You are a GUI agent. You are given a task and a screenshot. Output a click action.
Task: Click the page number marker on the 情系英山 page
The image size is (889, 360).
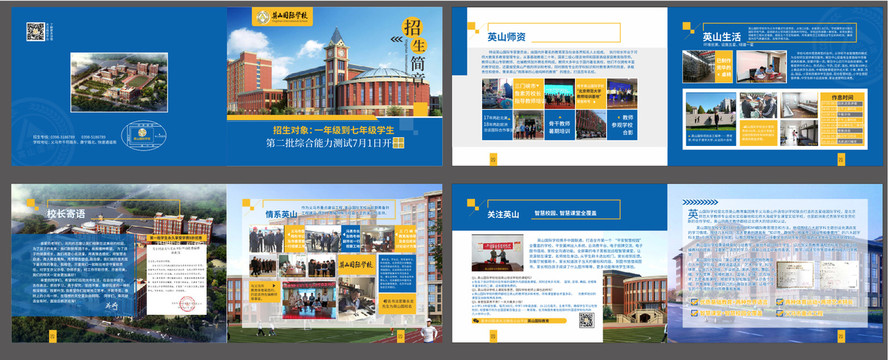point(400,337)
